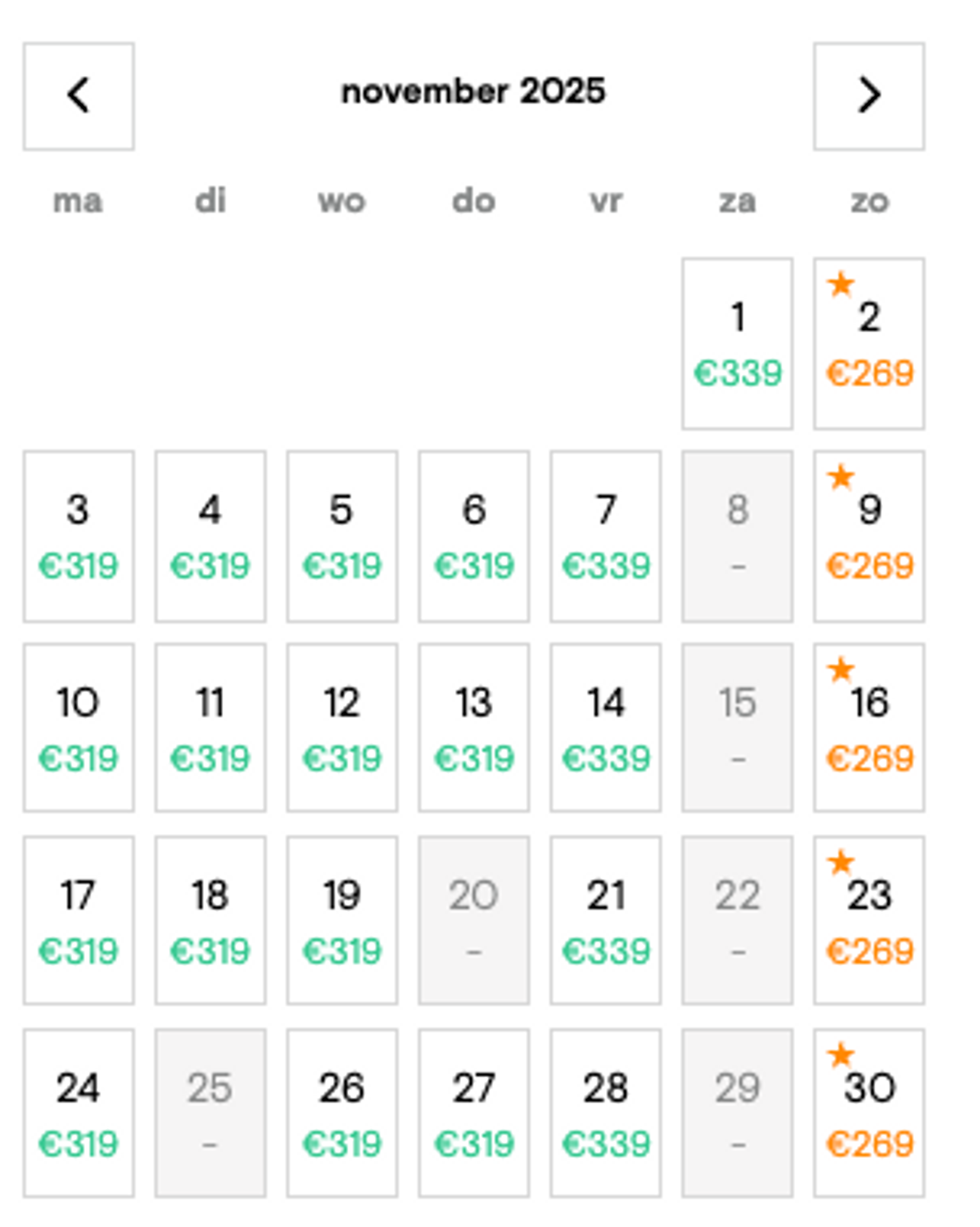Click star icon on November 9
The image size is (980, 1227).
point(841,477)
